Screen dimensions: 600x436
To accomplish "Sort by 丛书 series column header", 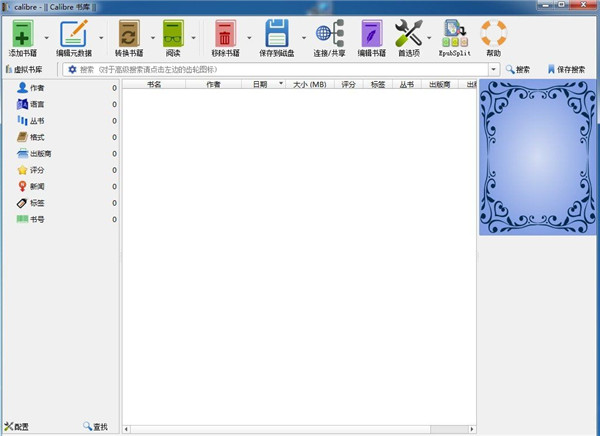I will (407, 84).
